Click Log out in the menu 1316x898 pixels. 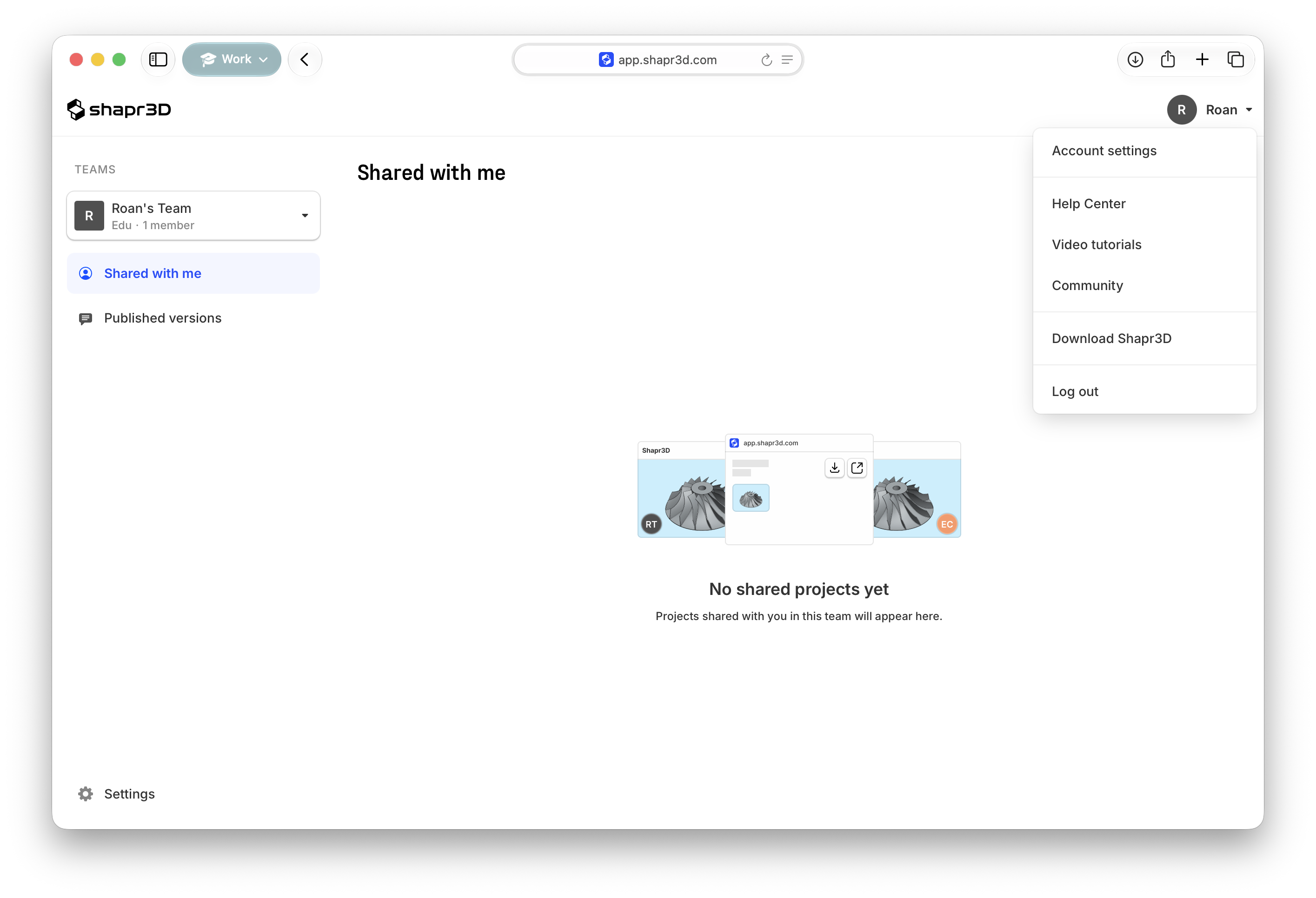tap(1144, 391)
